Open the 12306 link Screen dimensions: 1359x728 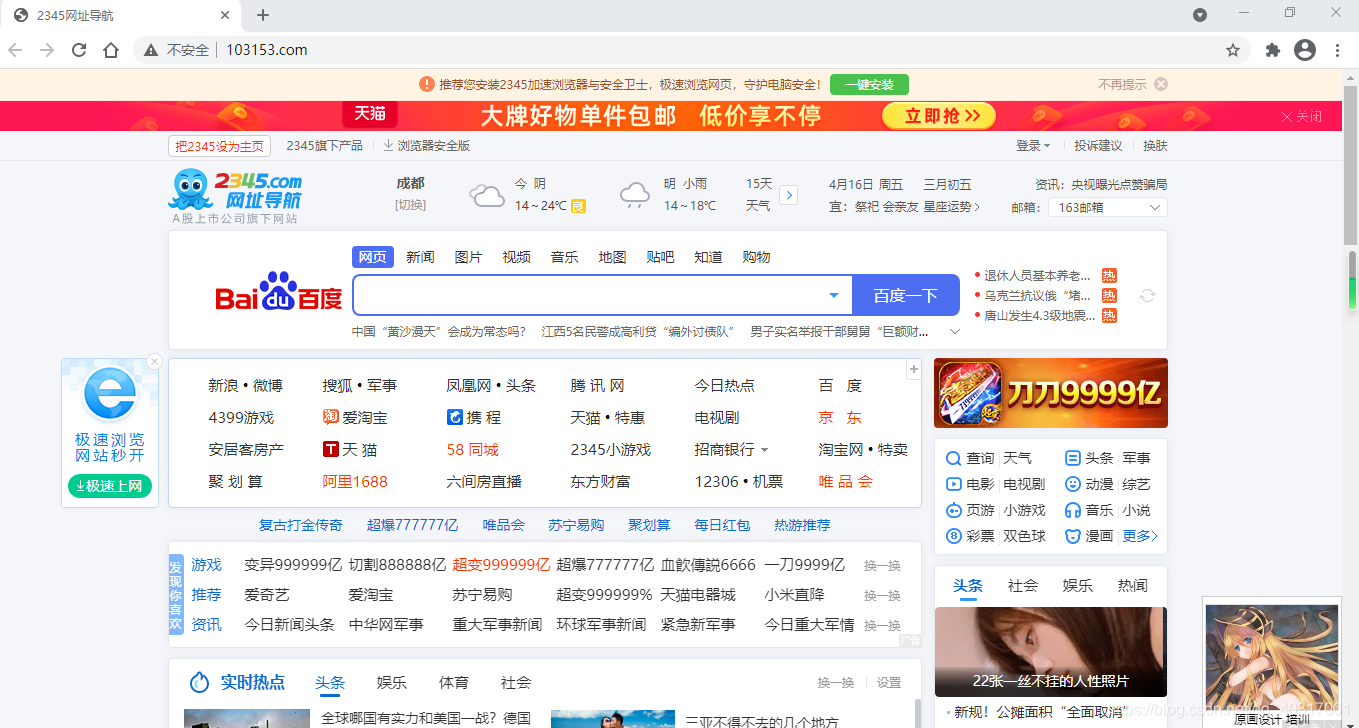coord(717,482)
